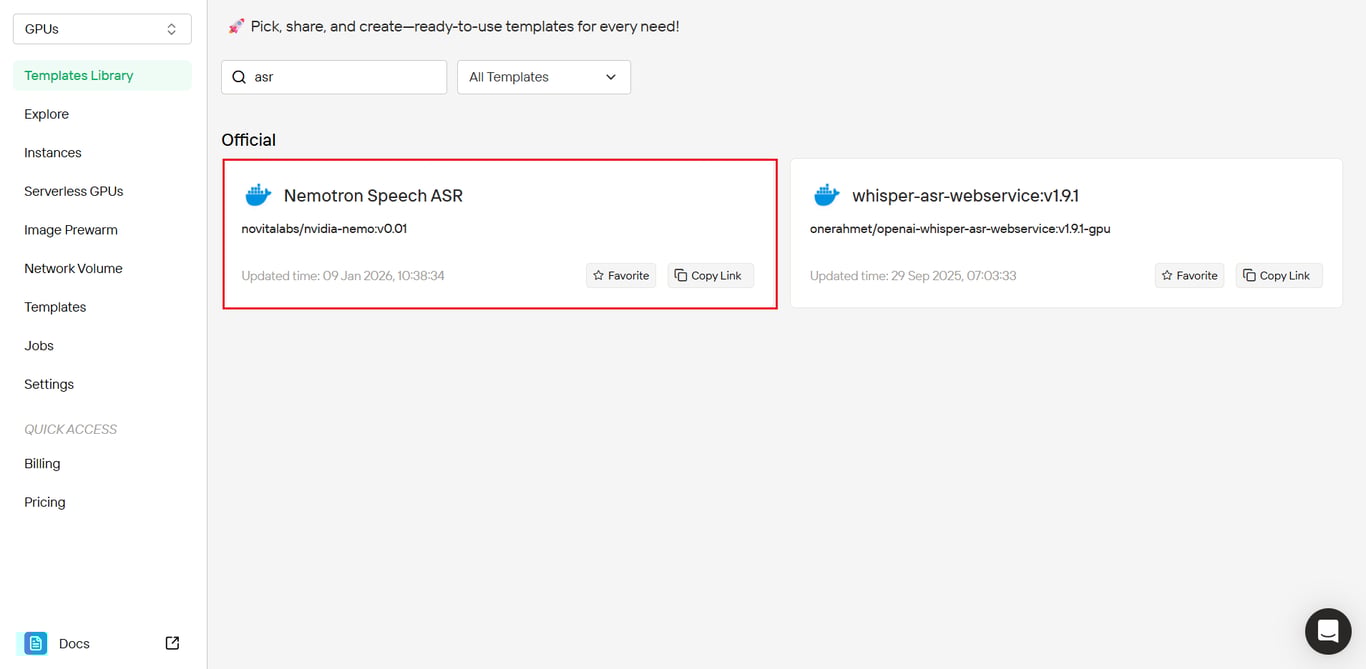The height and width of the screenshot is (669, 1366).
Task: Favorite the whisper-asr-webservice template
Action: coord(1189,275)
